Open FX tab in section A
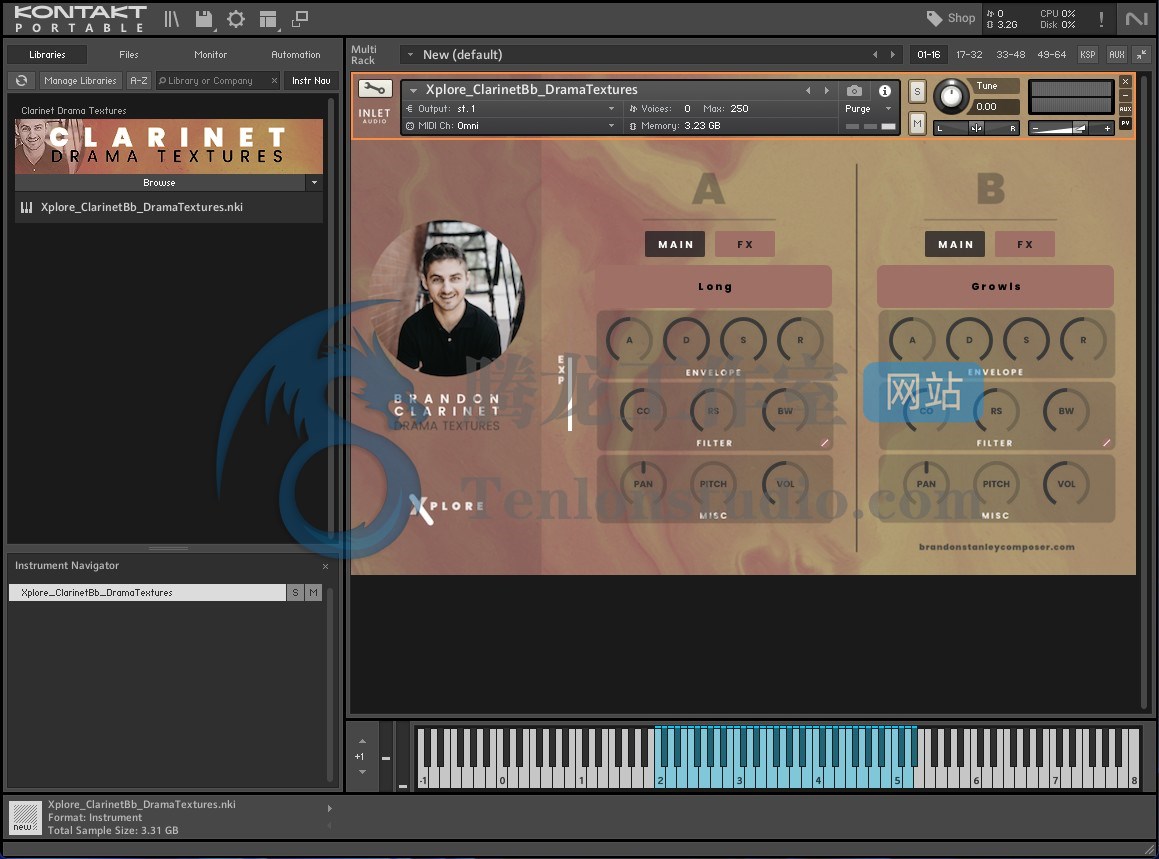Screen dimensions: 1159x859 click(745, 244)
